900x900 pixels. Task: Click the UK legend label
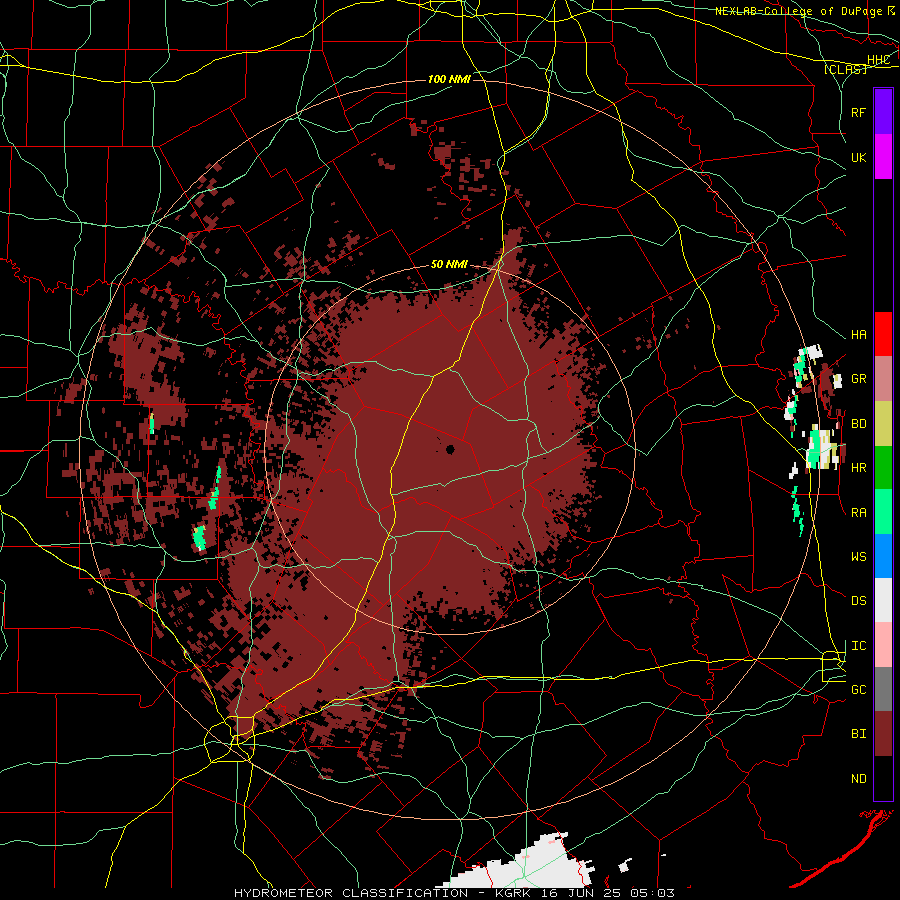pos(858,157)
